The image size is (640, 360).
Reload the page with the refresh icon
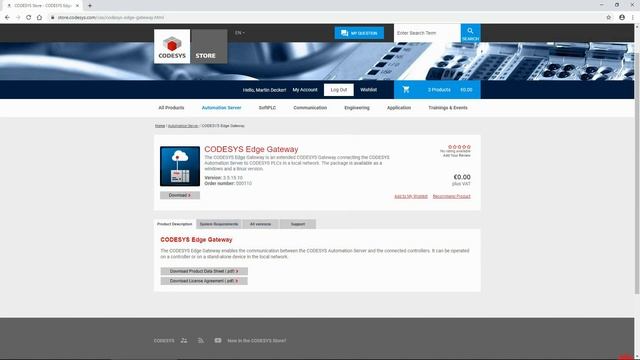pos(29,18)
